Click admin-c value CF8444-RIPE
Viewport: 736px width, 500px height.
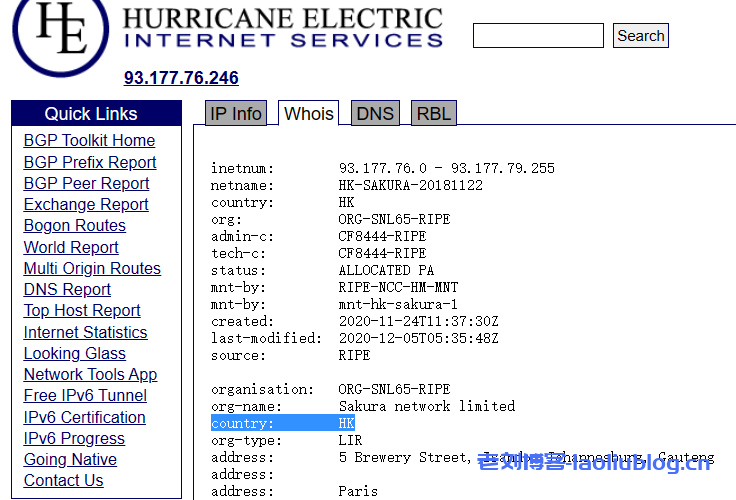382,236
